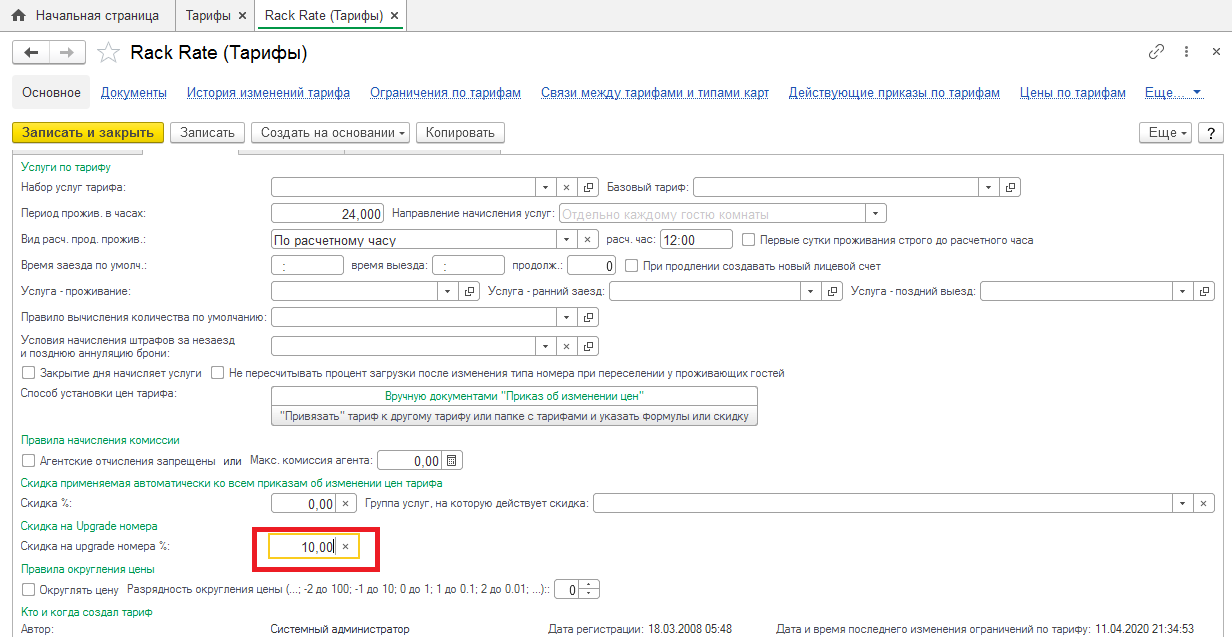Copy link via the chain icon

[x=1156, y=52]
